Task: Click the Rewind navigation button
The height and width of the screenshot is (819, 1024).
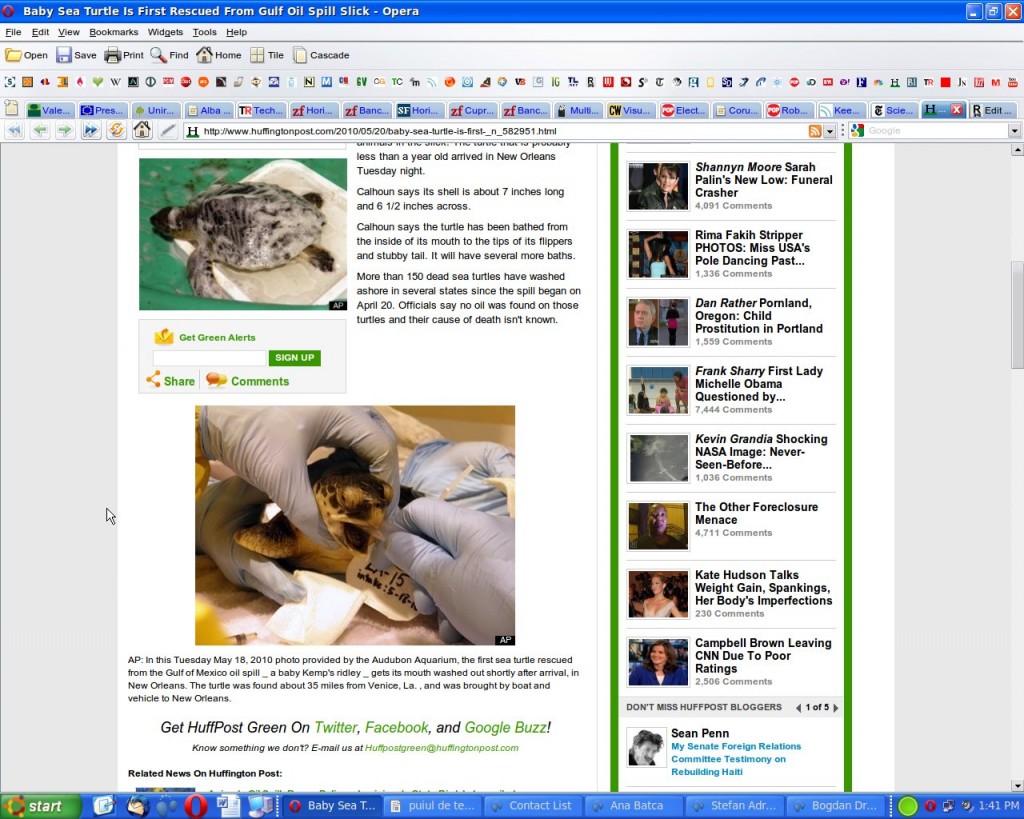Action: 15,131
